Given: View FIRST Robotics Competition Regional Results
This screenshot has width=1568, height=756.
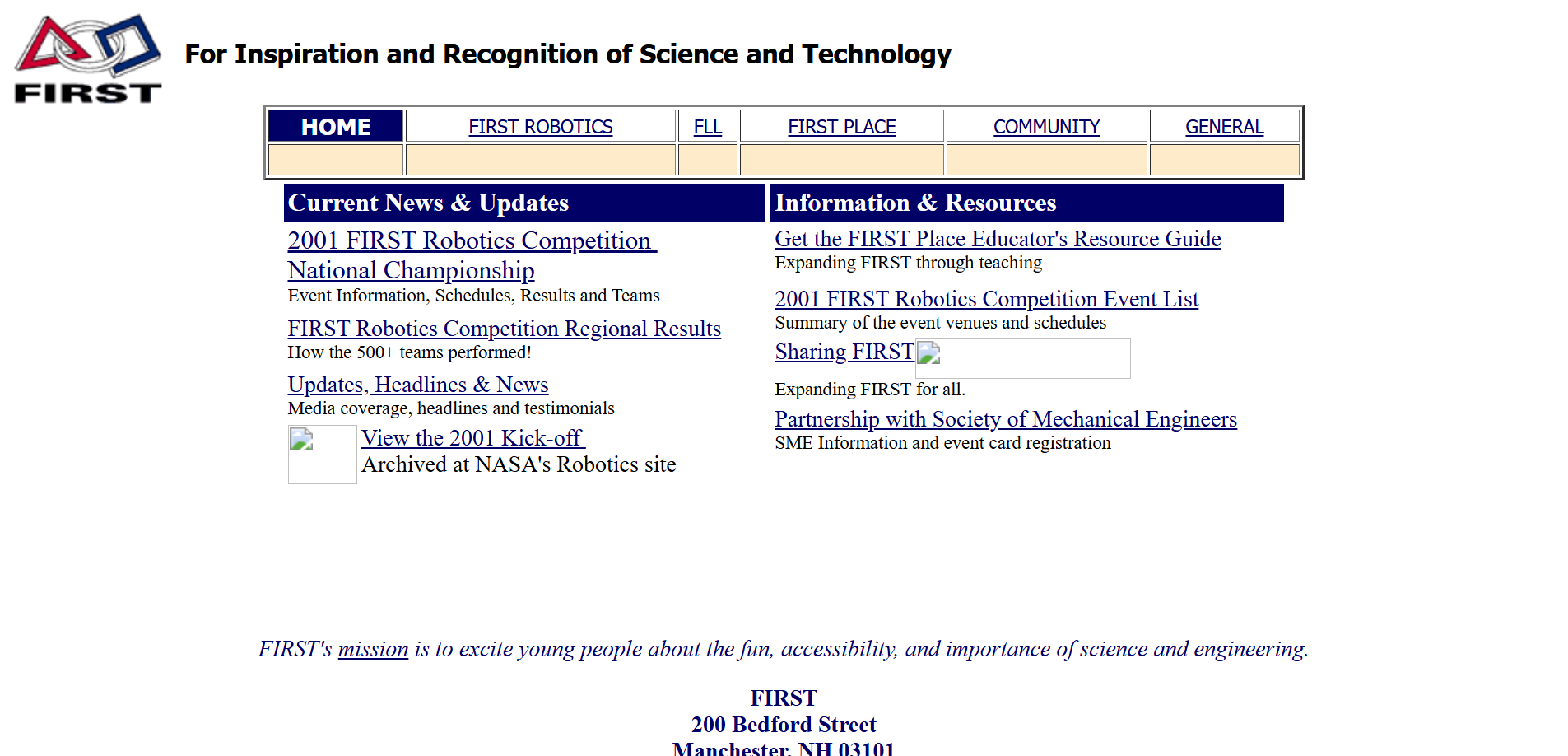Looking at the screenshot, I should click(x=504, y=329).
